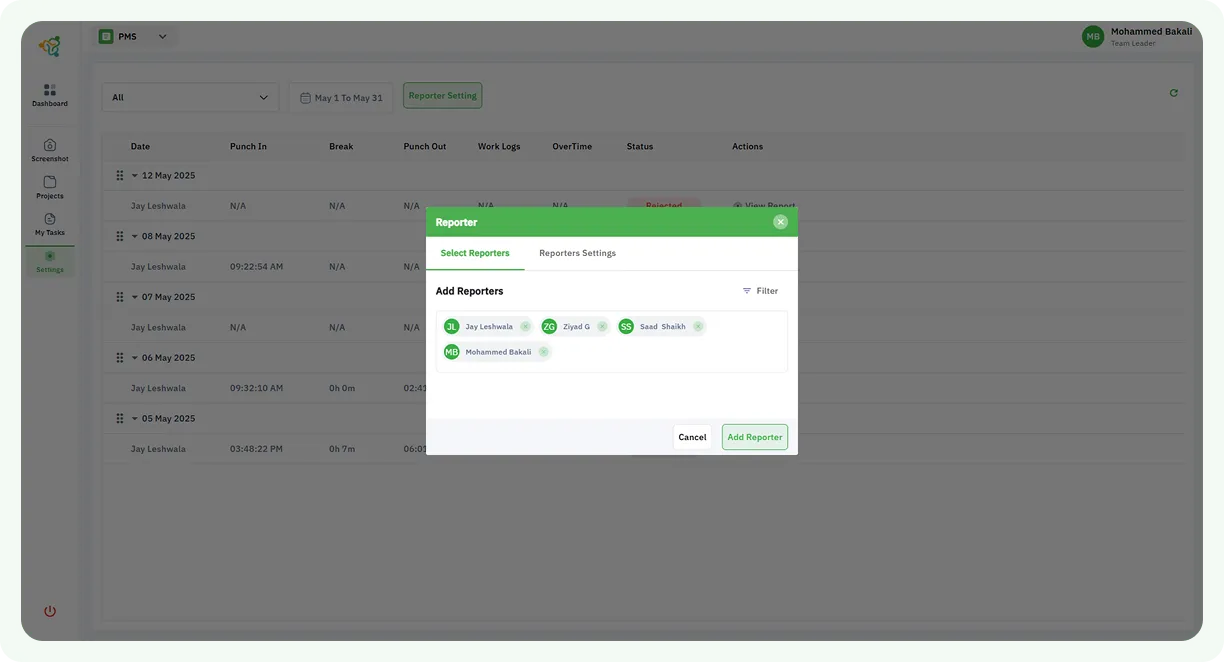
Task: Click the Mohammed Bakali profile name
Action: 1151,31
